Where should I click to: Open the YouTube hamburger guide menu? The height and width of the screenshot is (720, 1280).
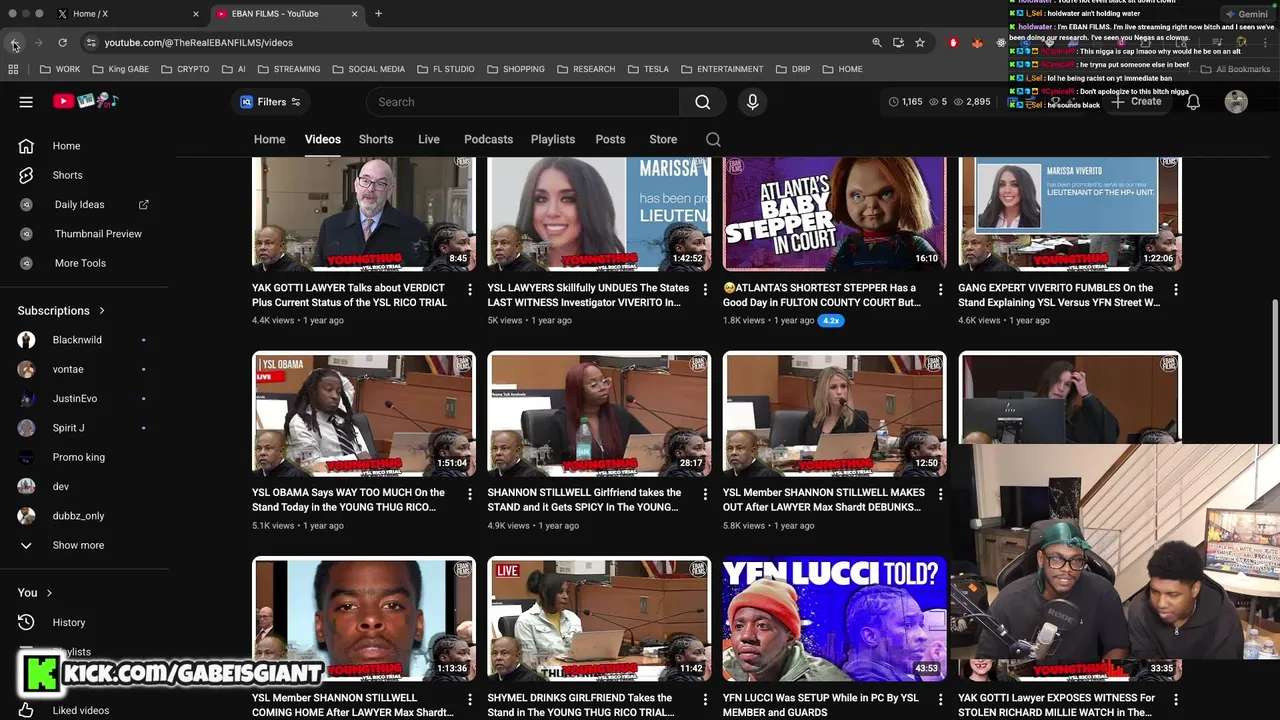(x=26, y=102)
